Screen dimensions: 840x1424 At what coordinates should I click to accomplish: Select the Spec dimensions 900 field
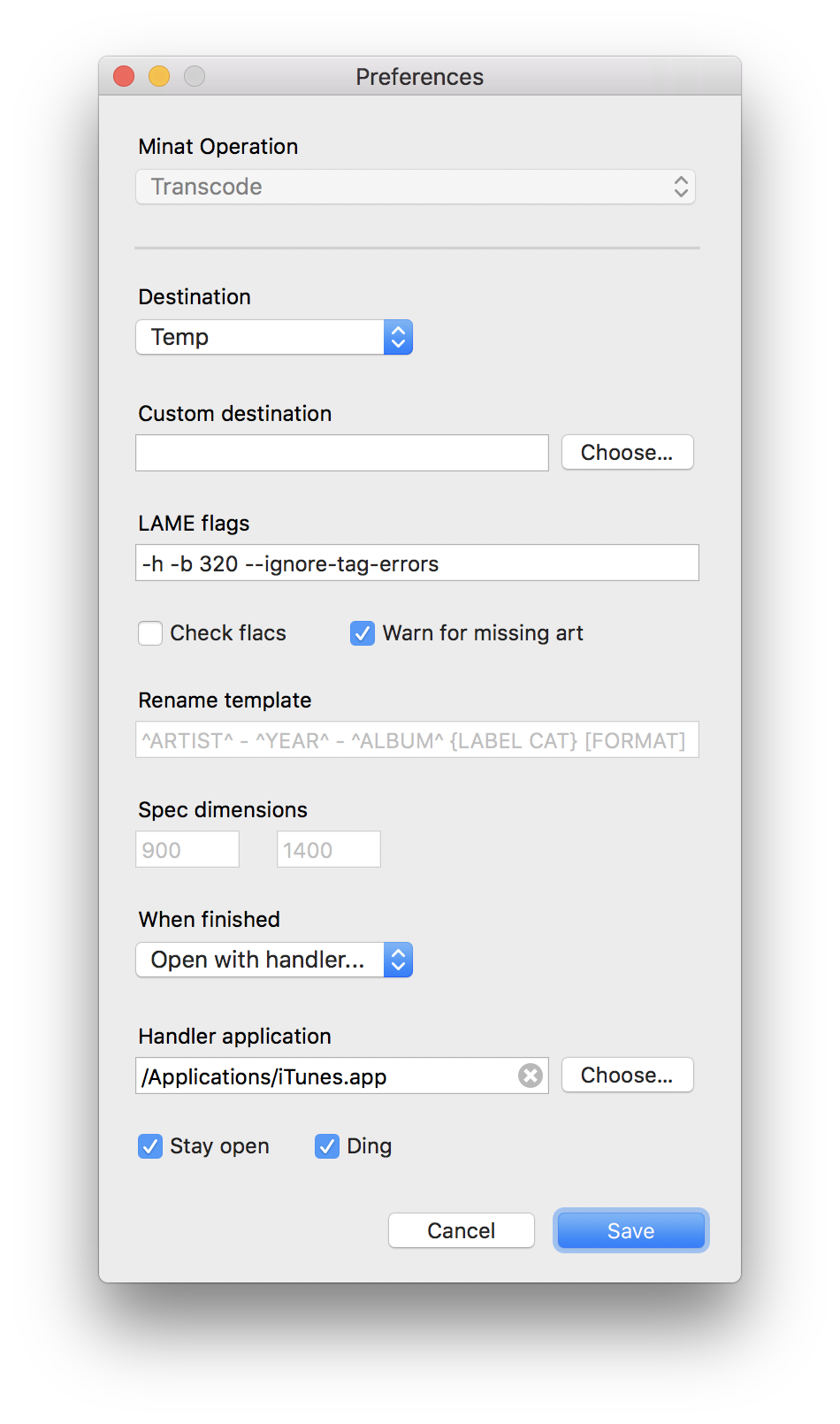[x=187, y=850]
